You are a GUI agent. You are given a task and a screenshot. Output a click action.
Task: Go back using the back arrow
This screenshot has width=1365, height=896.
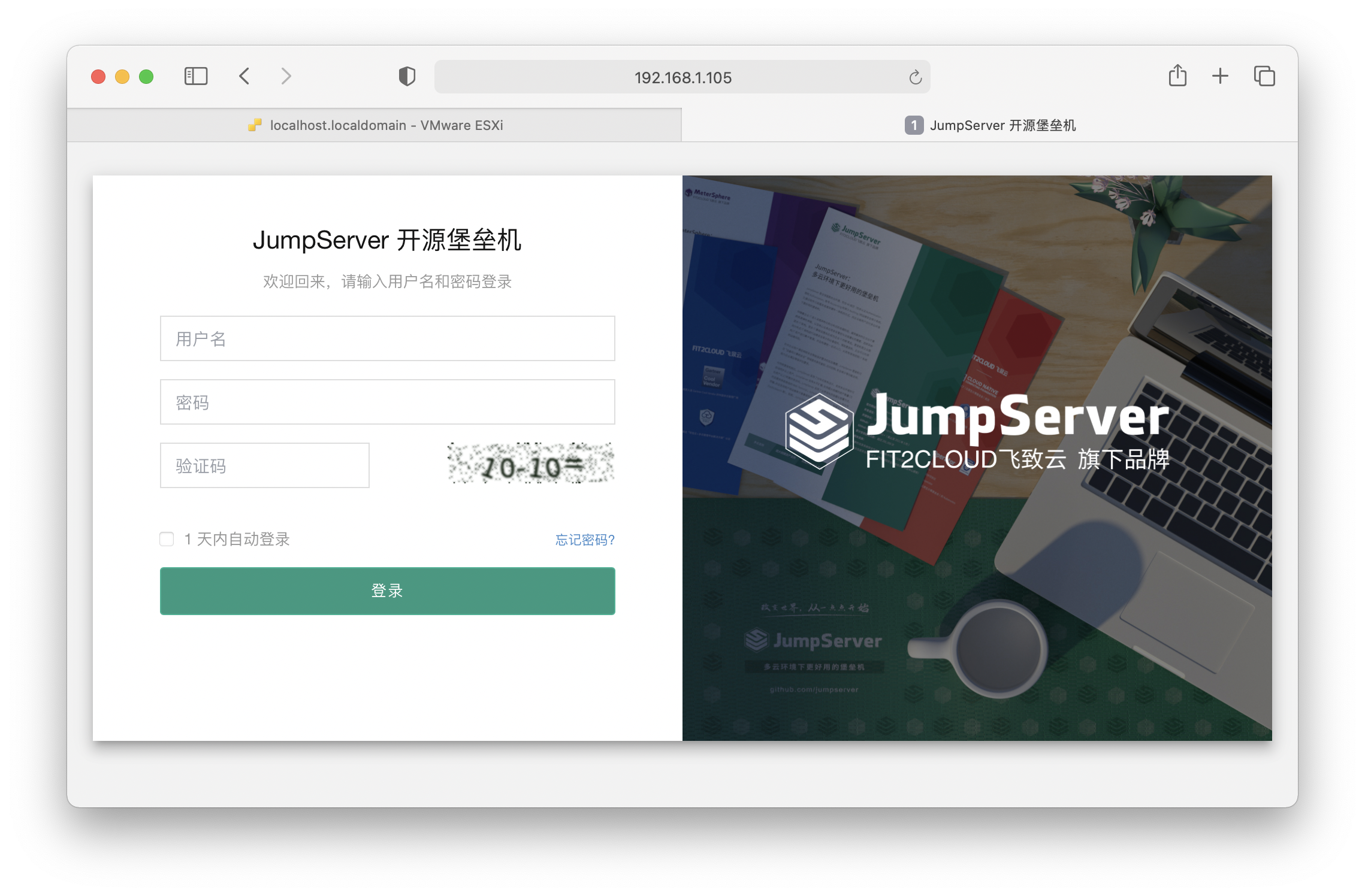tap(244, 77)
